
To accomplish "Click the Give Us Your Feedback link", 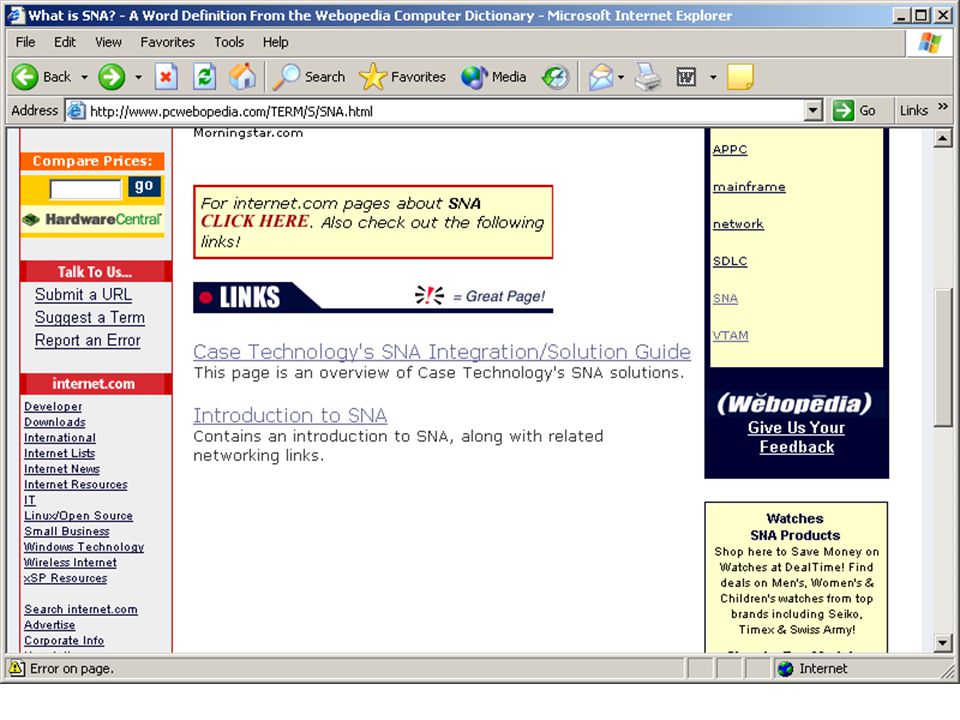I will coord(797,437).
